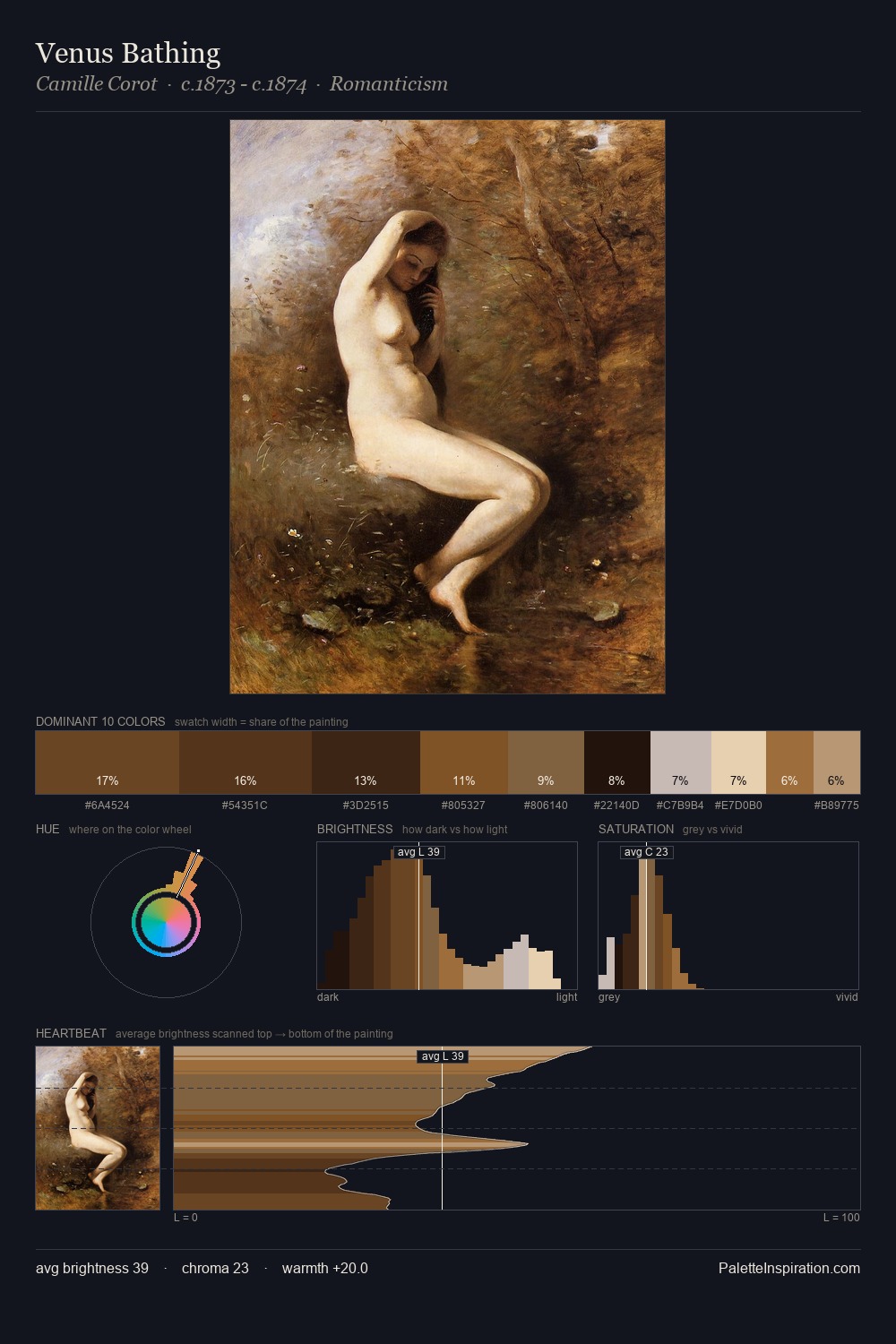This screenshot has width=896, height=1344.
Task: Click the 6% swatch left of #B89775
Action: 789,762
